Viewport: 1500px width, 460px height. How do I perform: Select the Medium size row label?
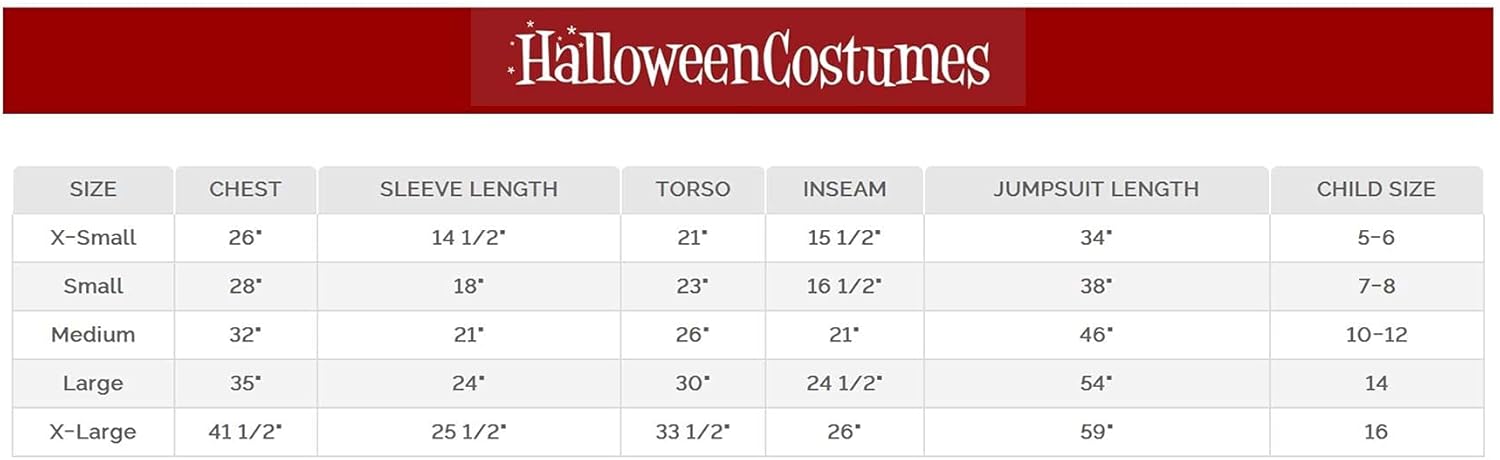(x=93, y=335)
